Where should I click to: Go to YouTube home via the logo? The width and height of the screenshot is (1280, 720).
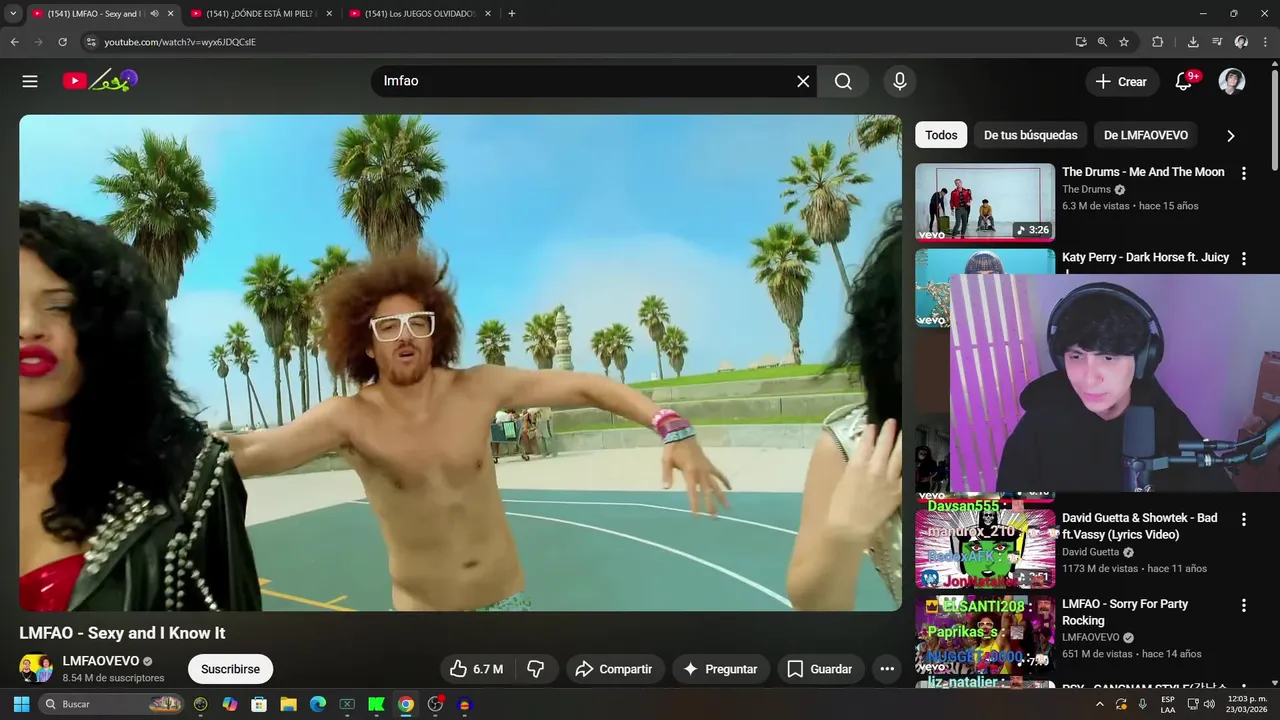click(x=100, y=81)
